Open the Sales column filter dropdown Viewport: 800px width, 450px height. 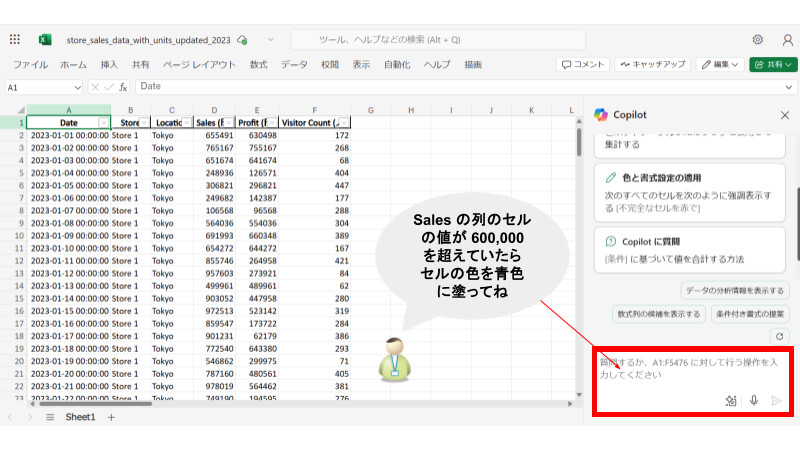(228, 122)
